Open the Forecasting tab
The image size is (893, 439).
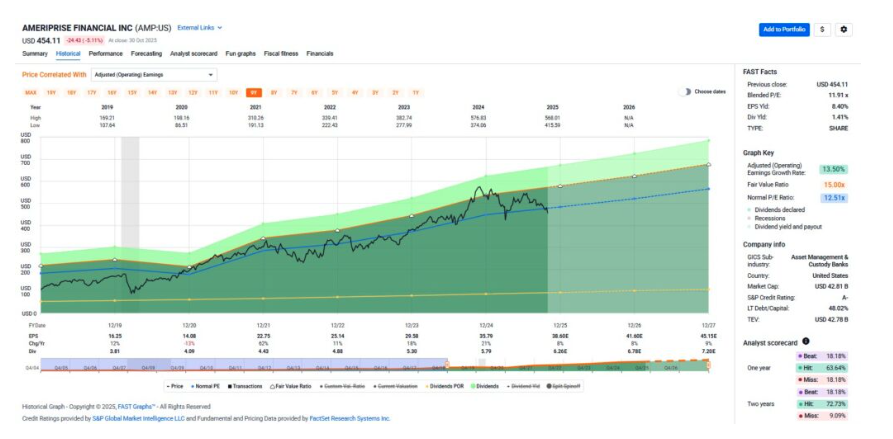(x=146, y=54)
